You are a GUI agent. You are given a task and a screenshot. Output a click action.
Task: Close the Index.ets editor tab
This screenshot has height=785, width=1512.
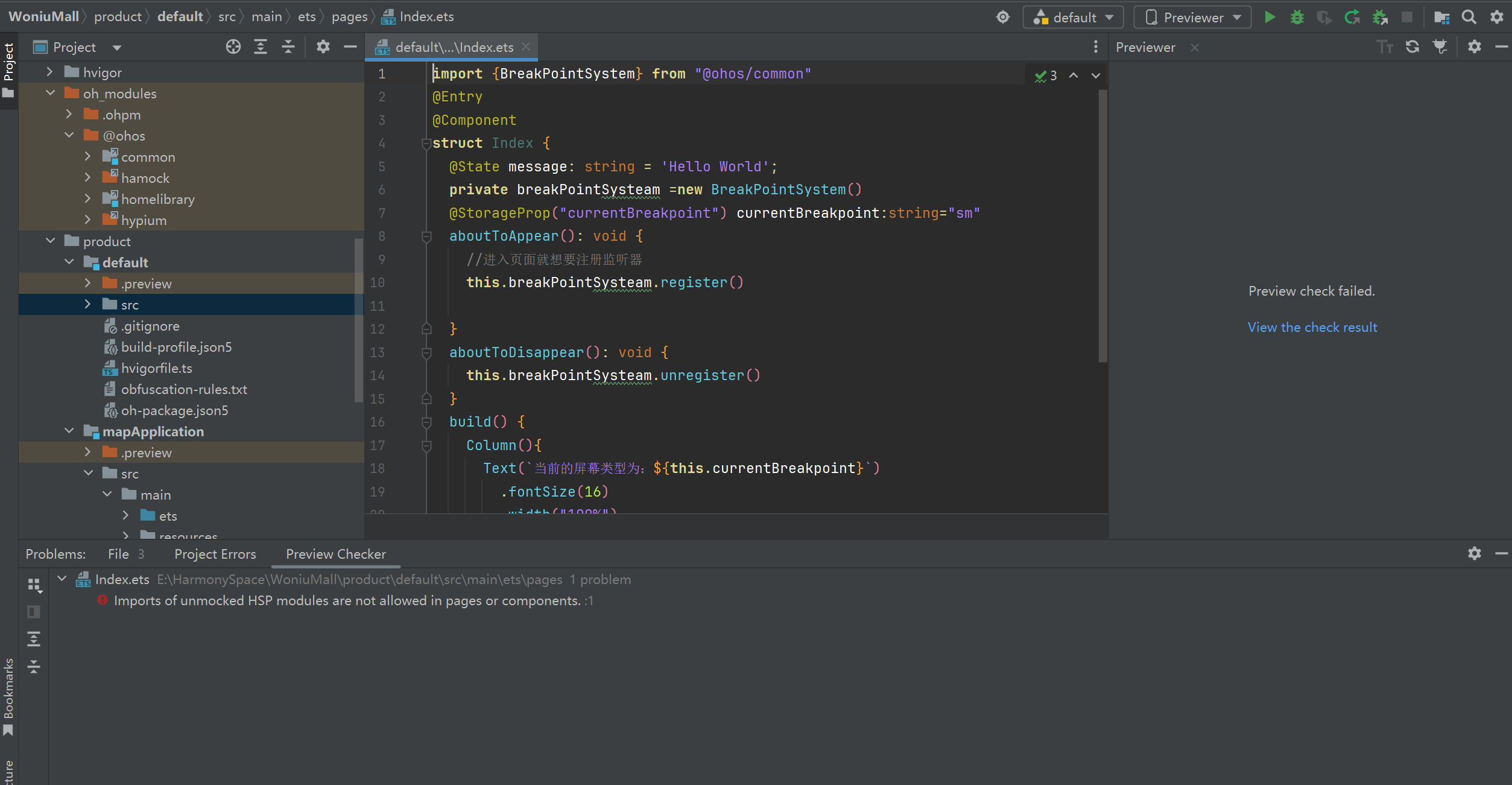(x=525, y=46)
